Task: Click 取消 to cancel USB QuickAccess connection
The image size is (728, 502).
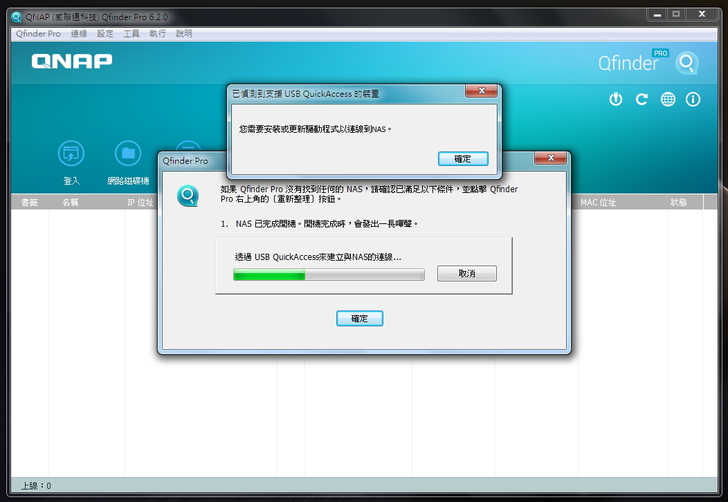Action: coord(467,274)
